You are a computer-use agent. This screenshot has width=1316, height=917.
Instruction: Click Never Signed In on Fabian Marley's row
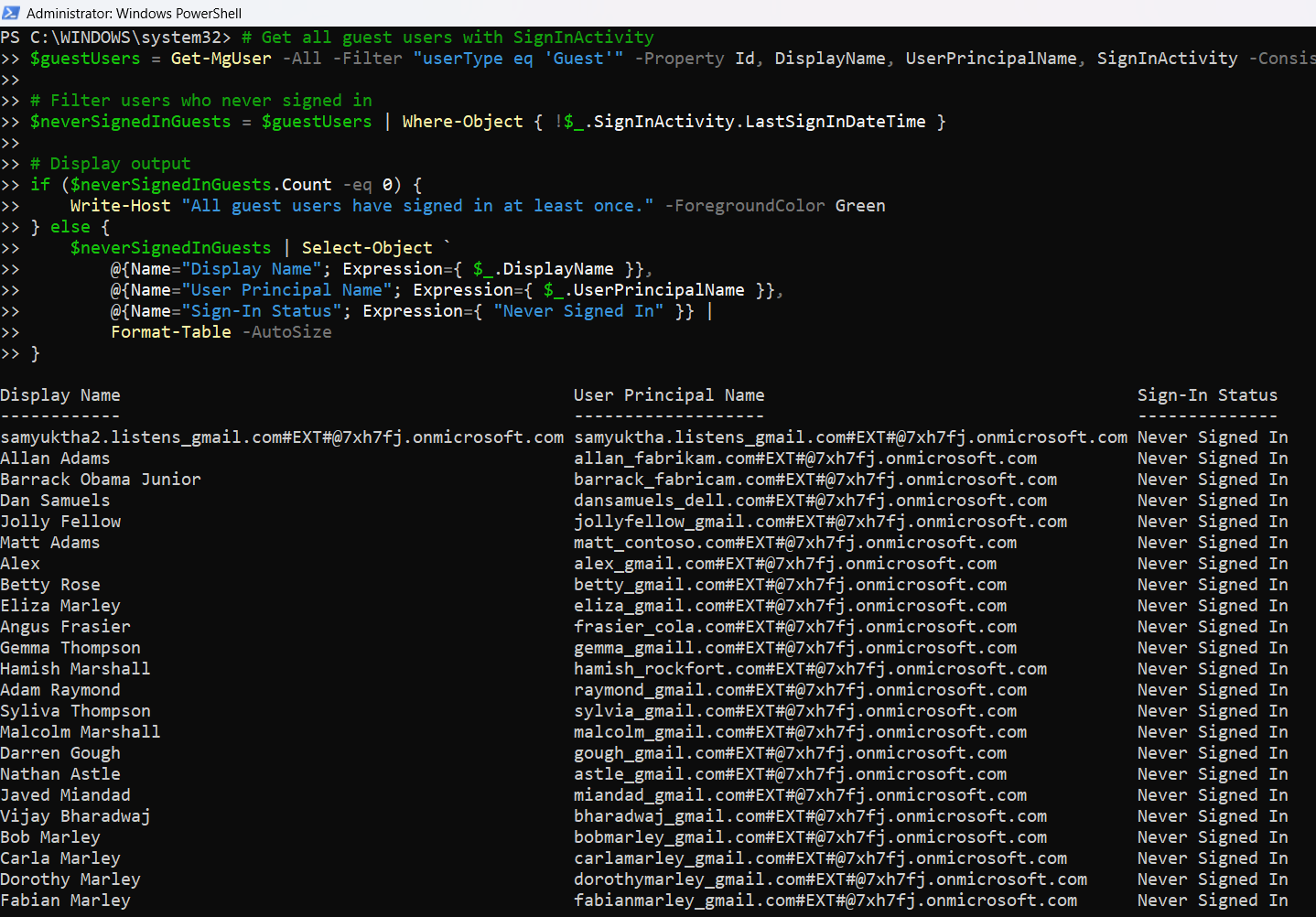pos(1212,901)
